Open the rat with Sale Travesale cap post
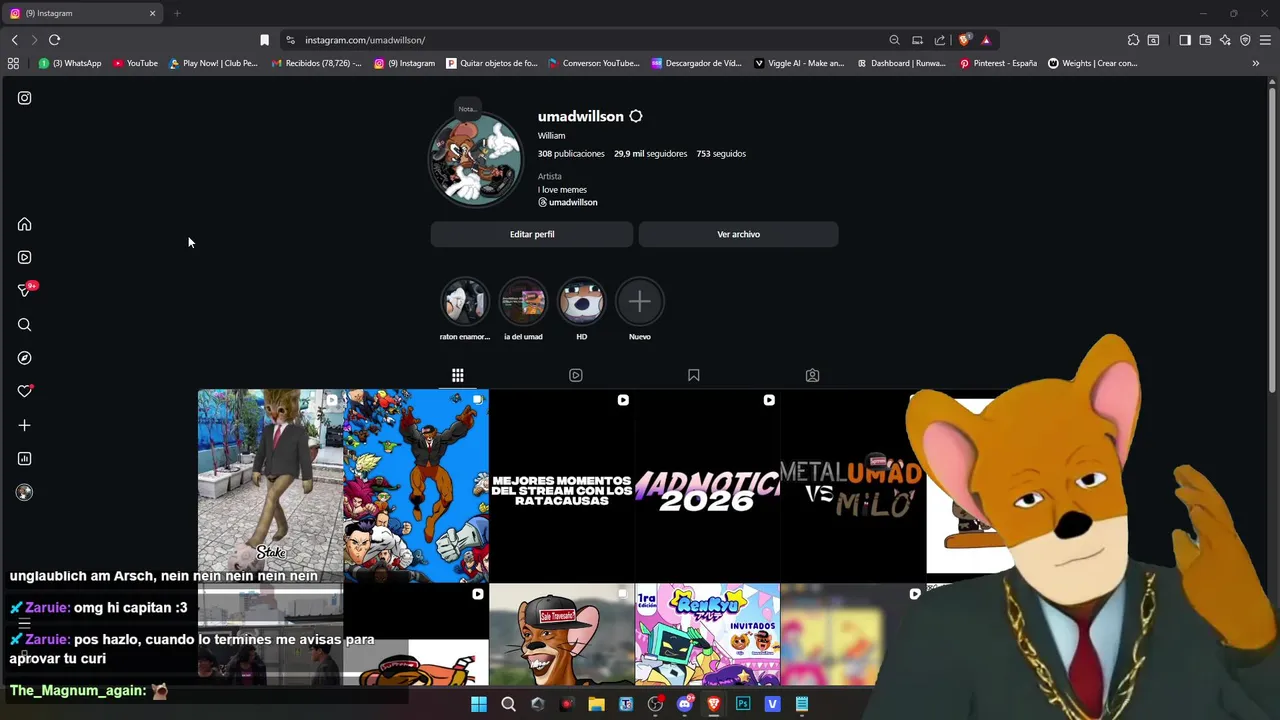Viewport: 1280px width, 720px height. pos(561,635)
